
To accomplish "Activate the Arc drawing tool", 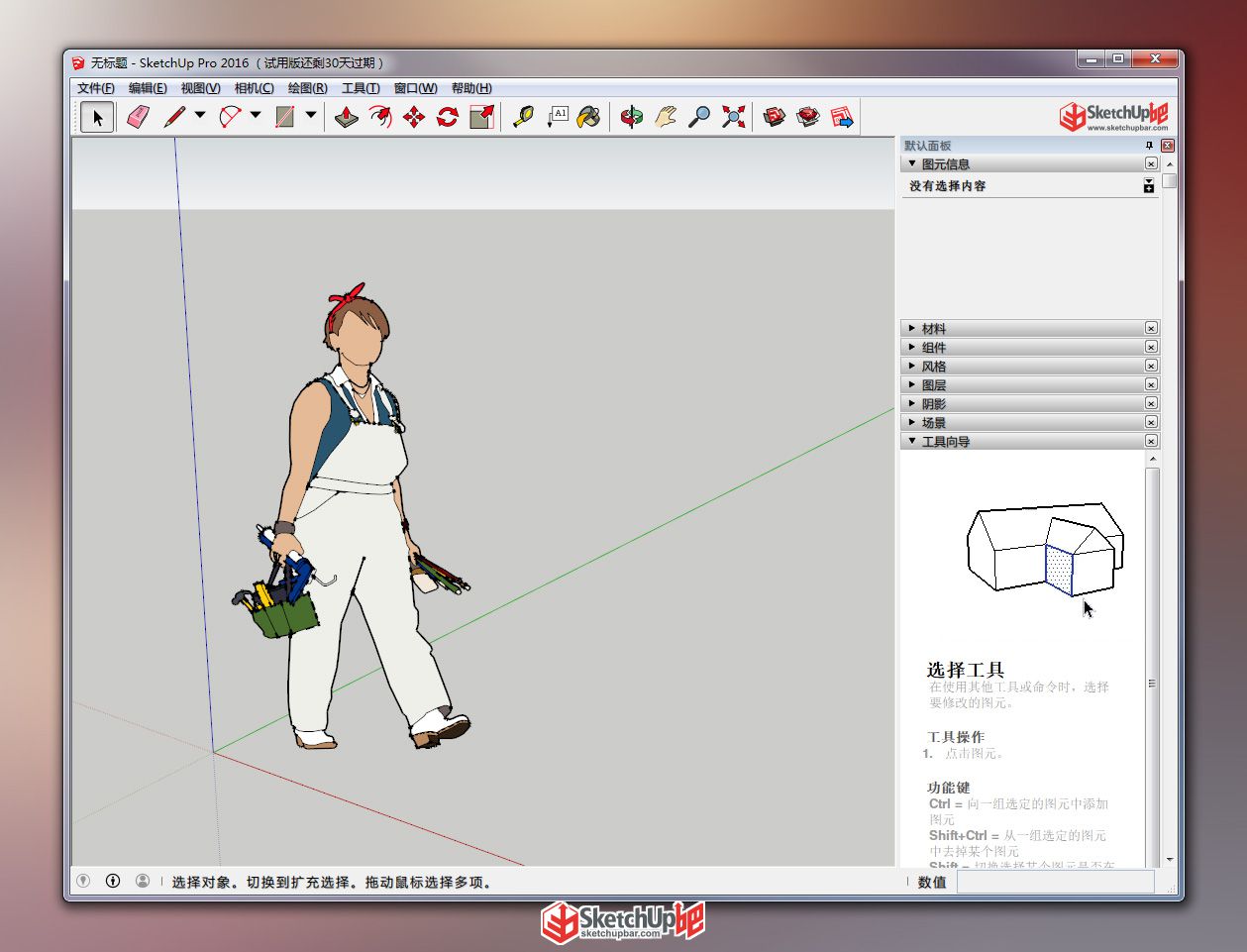I will [230, 117].
